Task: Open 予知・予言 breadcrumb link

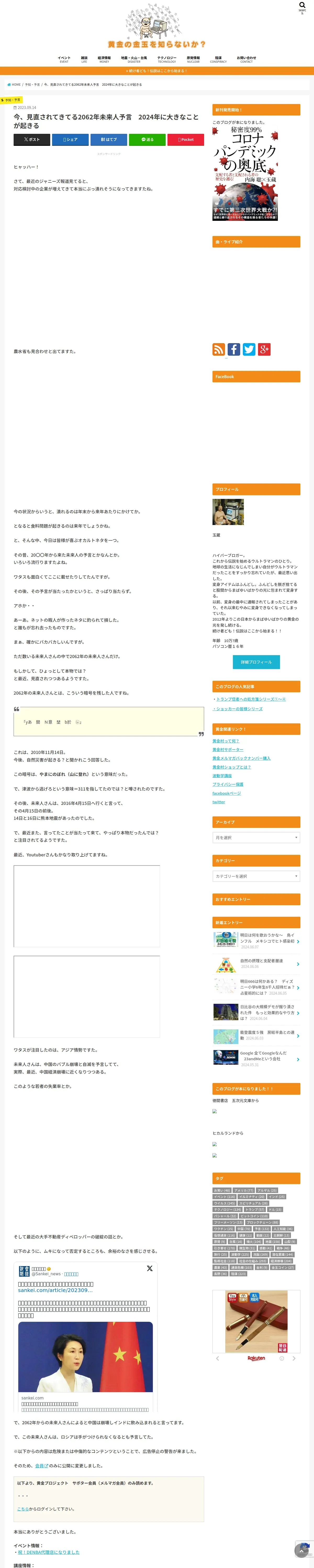Action: coord(32,85)
